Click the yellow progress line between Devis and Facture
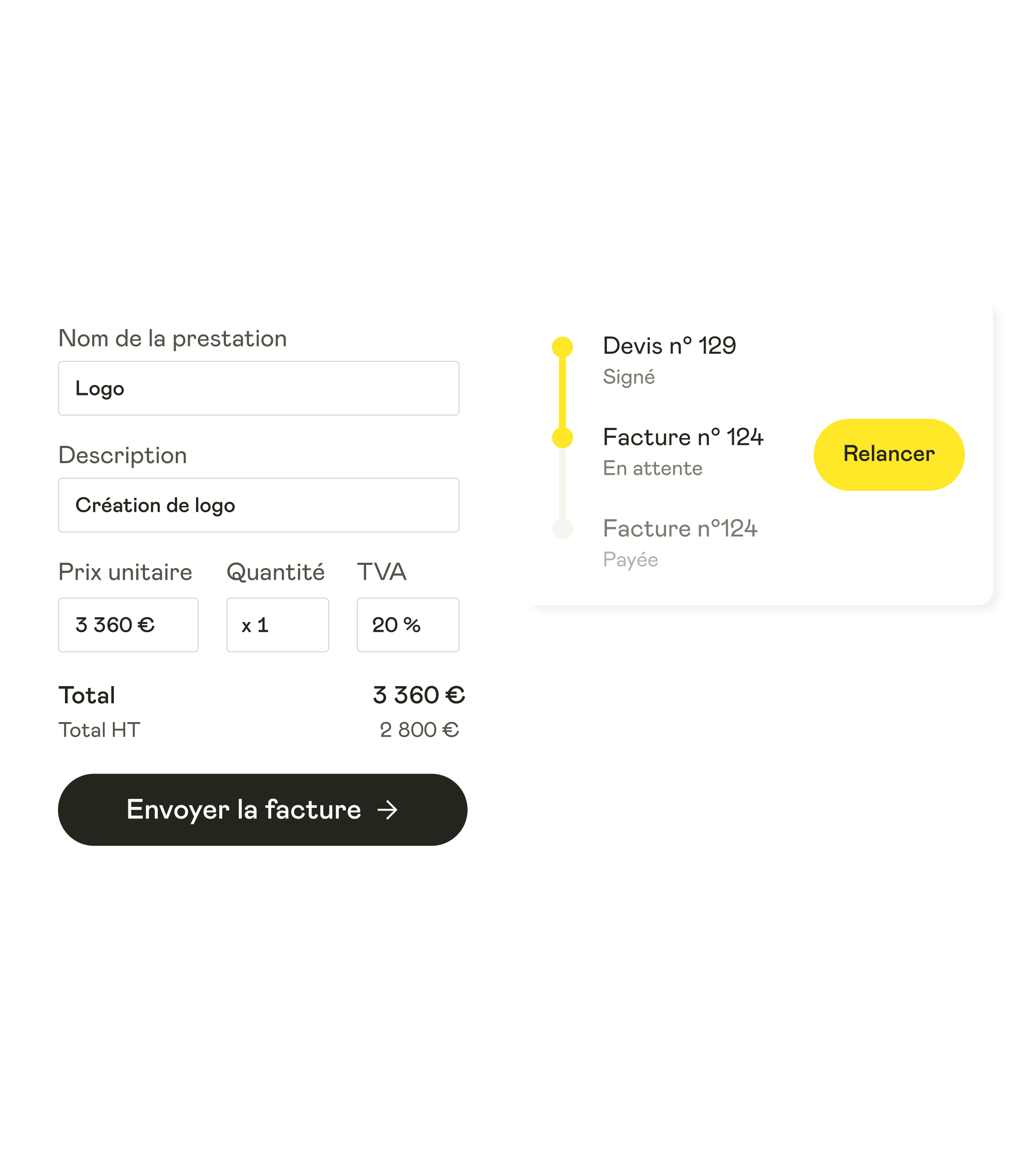Image resolution: width=1023 pixels, height=1176 pixels. pyautogui.click(x=562, y=393)
